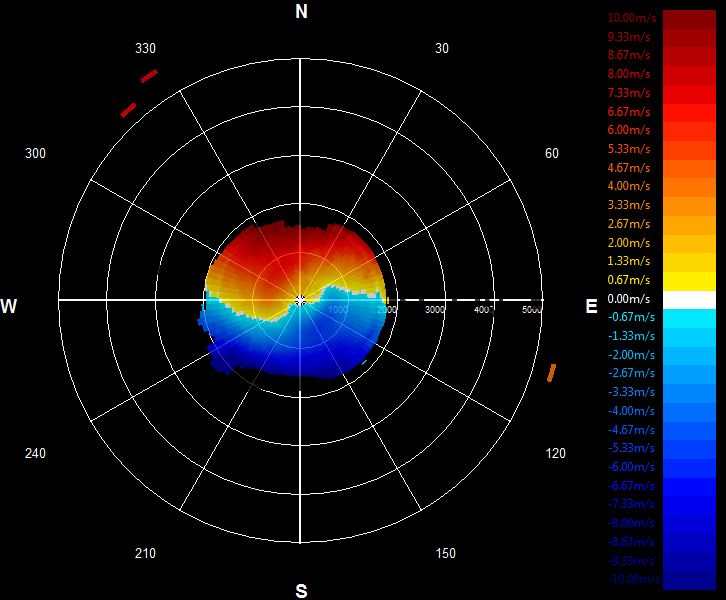Pick the white 0.00m/s color band
The image size is (726, 600).
(x=689, y=300)
